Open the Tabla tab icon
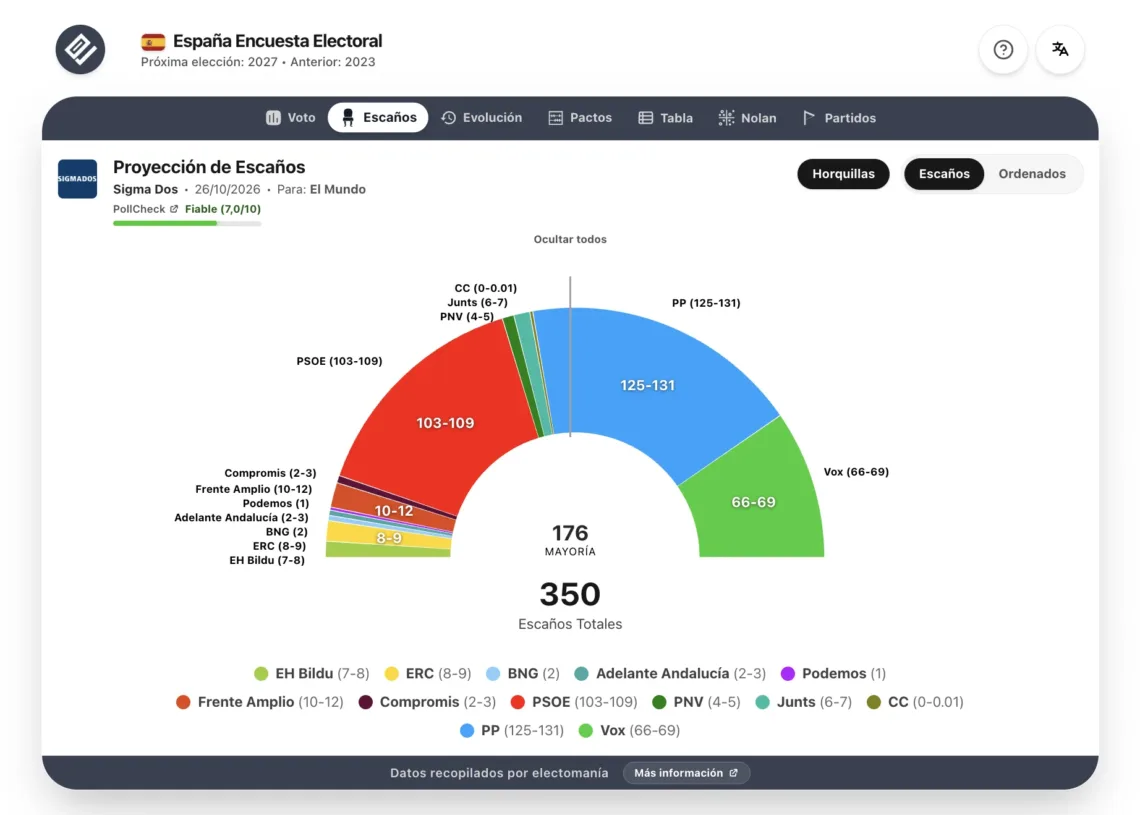The height and width of the screenshot is (815, 1140). coord(646,118)
